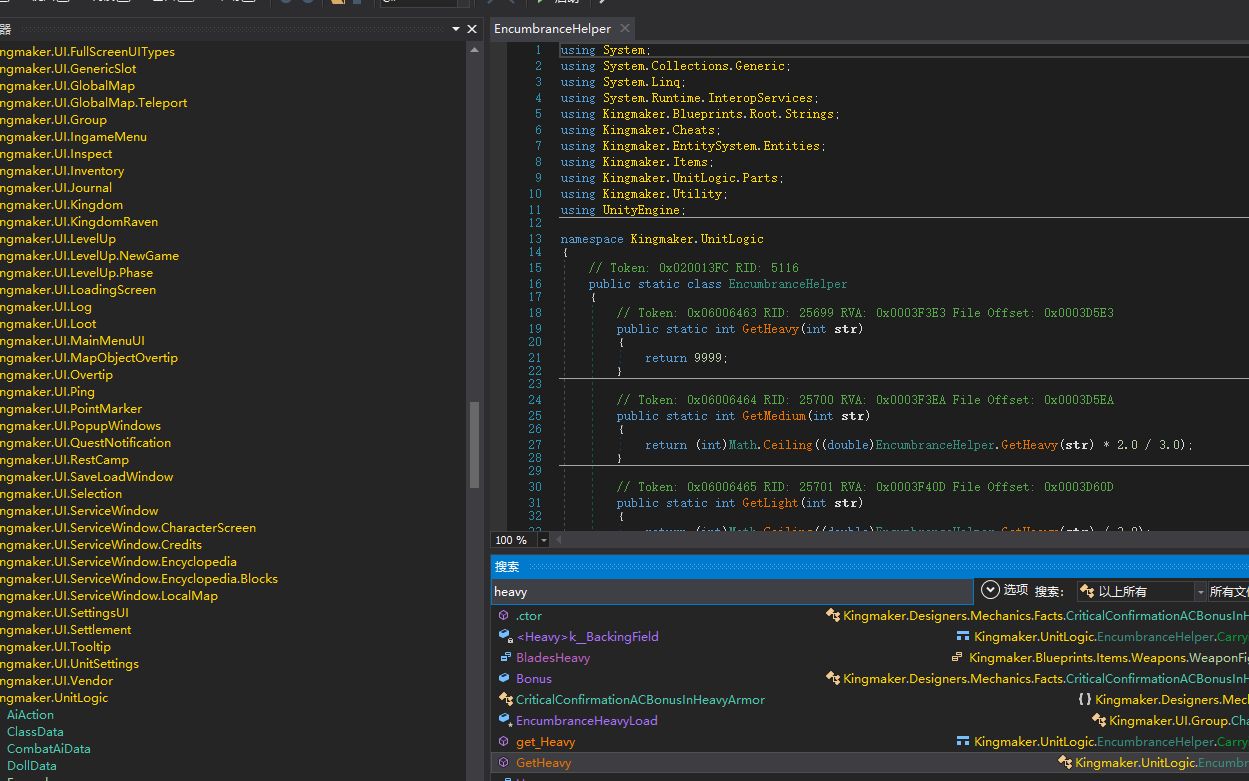Expand the search options (选项) chevron
Viewport: 1249px width, 781px height.
pos(990,590)
